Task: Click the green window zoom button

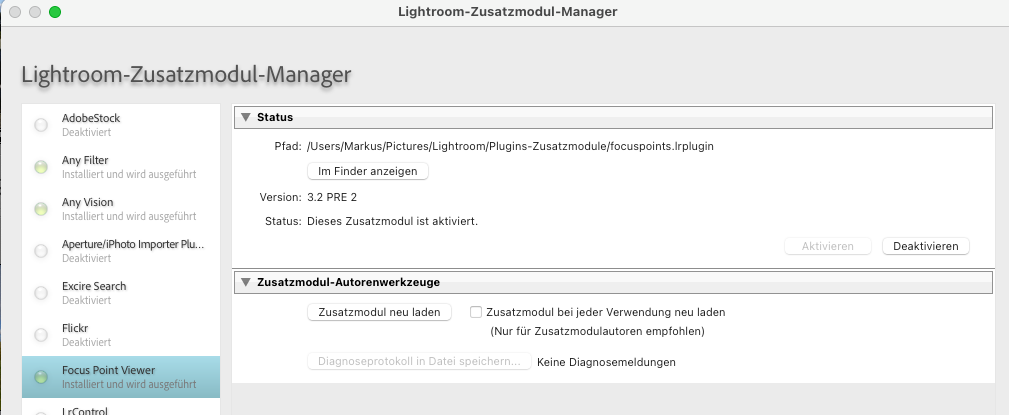Action: (x=55, y=12)
